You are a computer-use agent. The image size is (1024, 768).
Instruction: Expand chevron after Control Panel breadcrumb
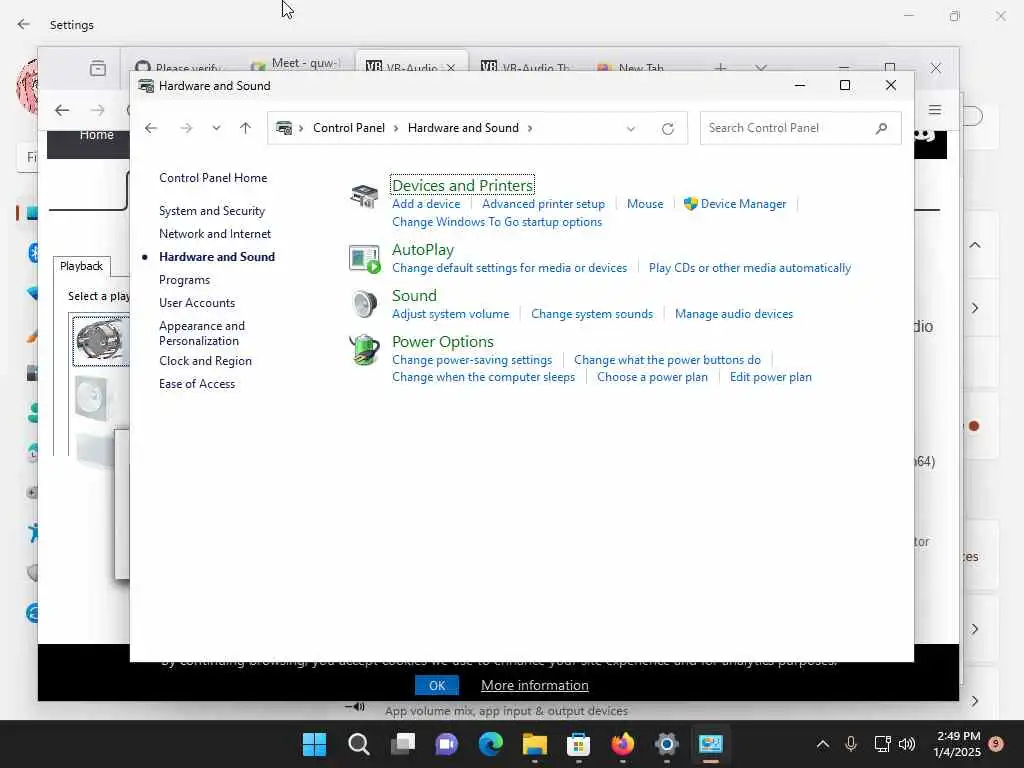(396, 128)
